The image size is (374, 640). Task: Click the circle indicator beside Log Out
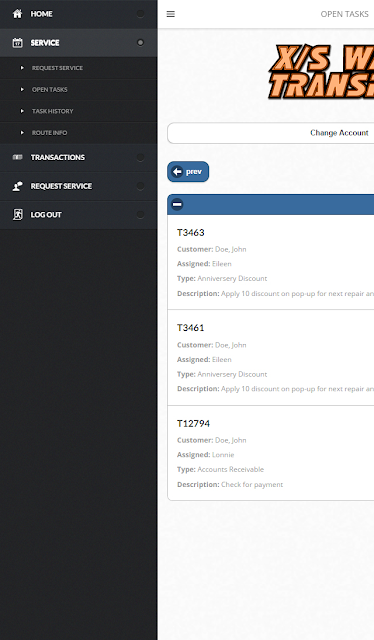140,215
